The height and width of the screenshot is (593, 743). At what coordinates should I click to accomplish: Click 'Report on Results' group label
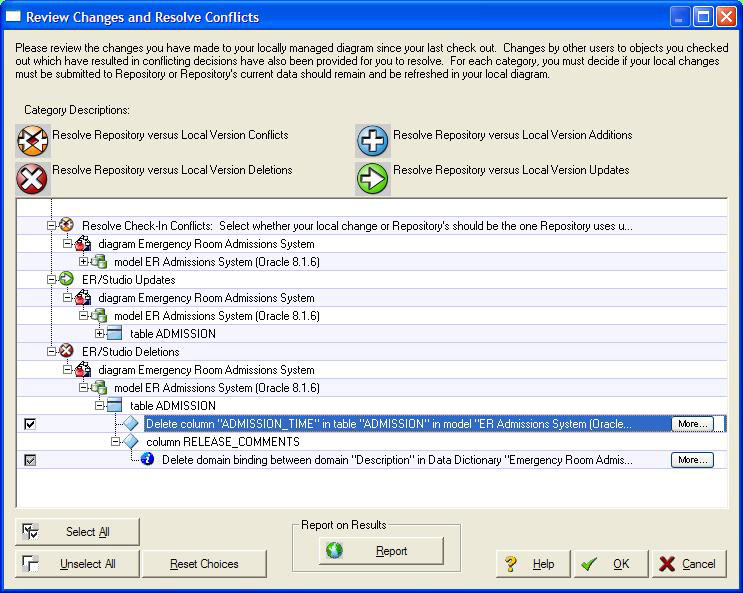coord(344,525)
